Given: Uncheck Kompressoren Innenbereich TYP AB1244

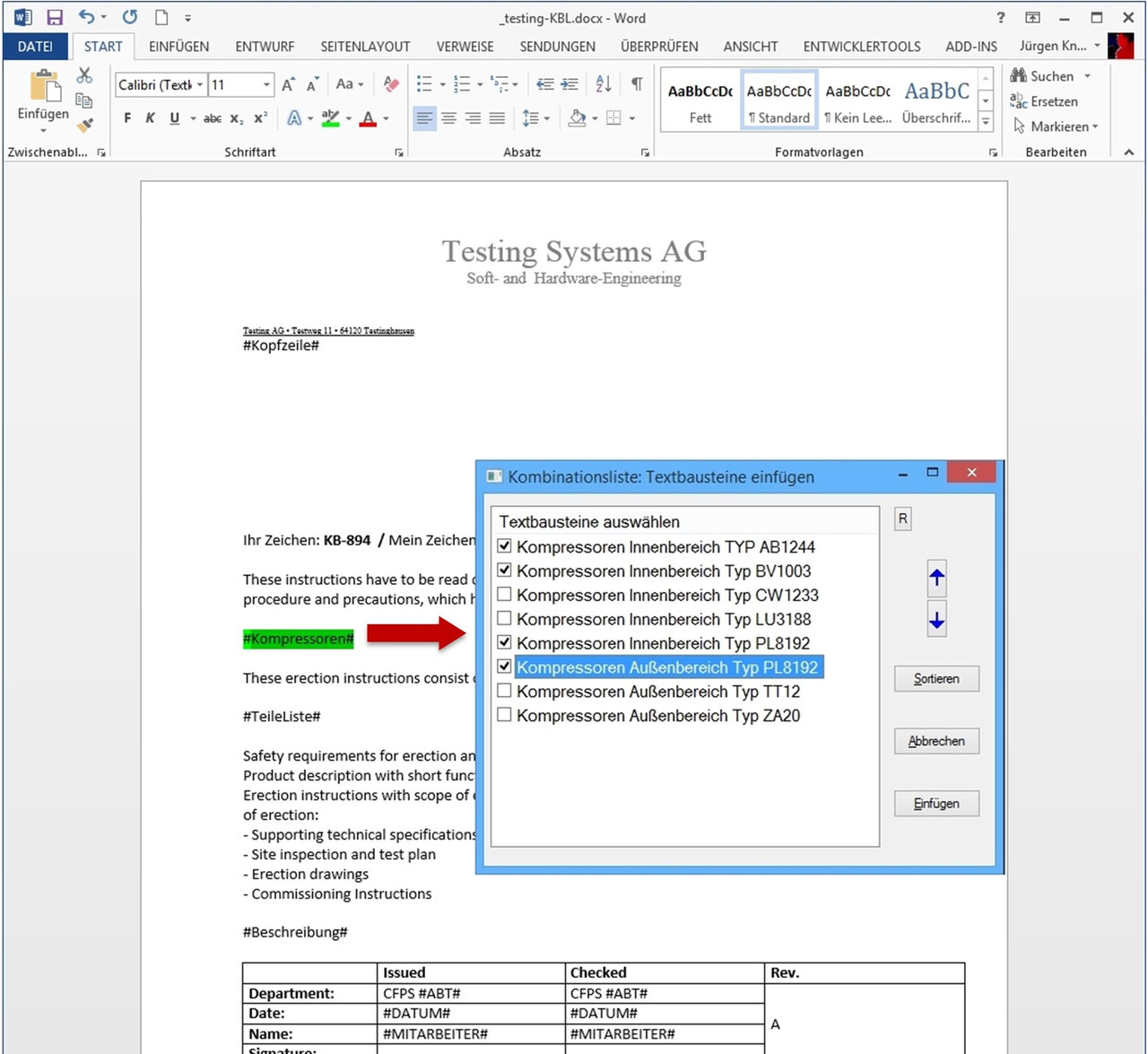Looking at the screenshot, I should click(x=504, y=545).
